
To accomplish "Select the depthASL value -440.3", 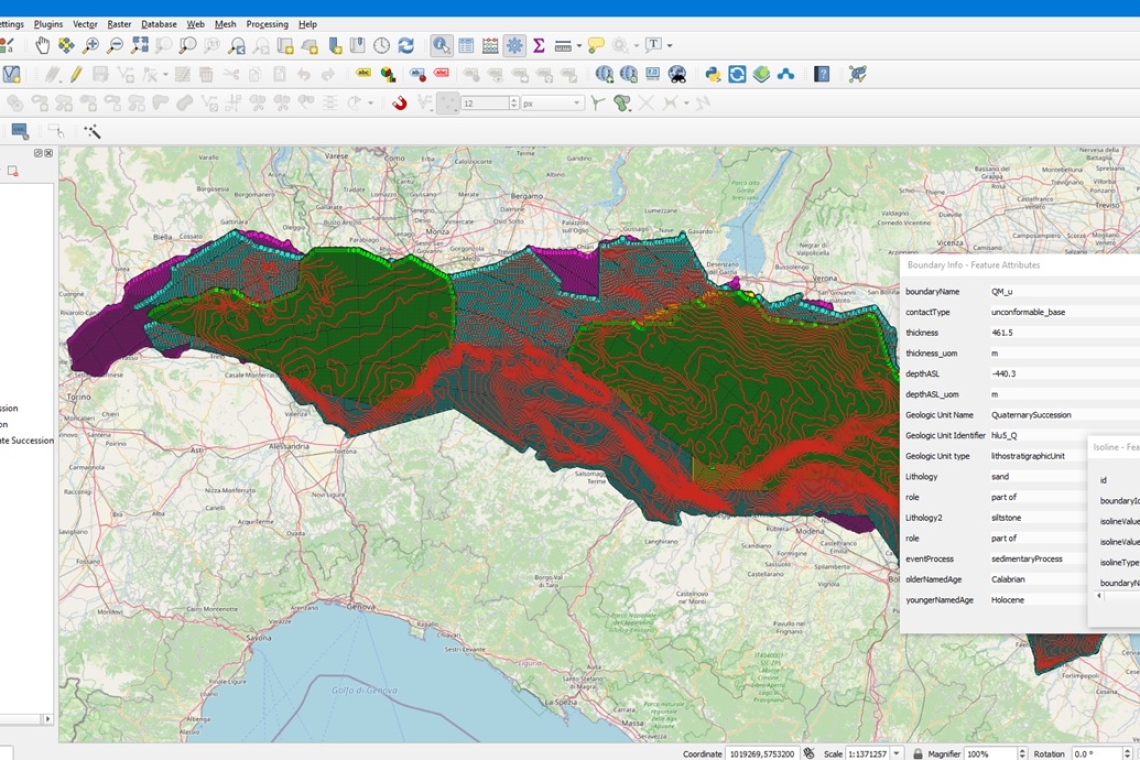I will (x=1003, y=374).
